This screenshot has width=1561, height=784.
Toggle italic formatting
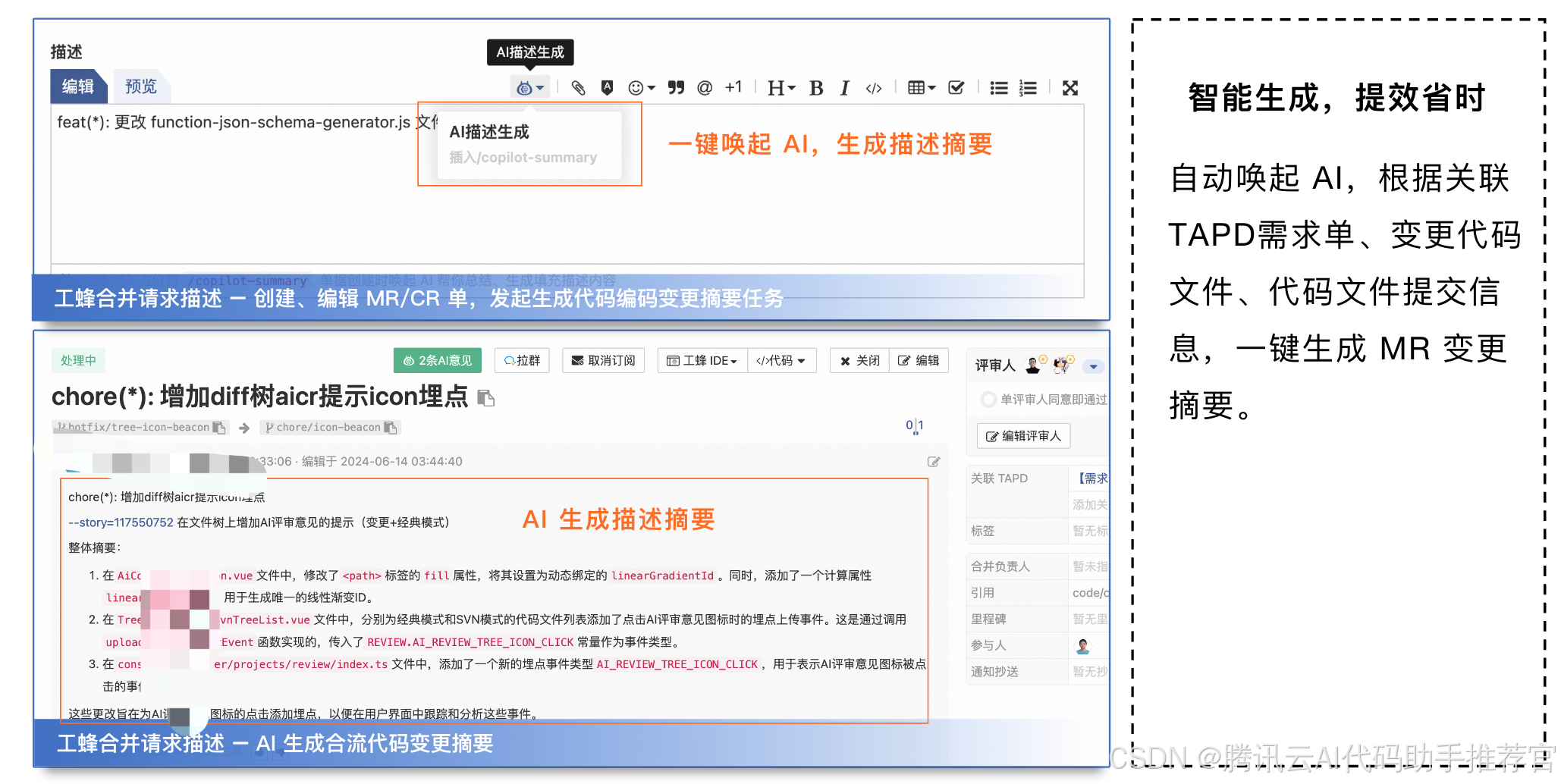point(844,88)
